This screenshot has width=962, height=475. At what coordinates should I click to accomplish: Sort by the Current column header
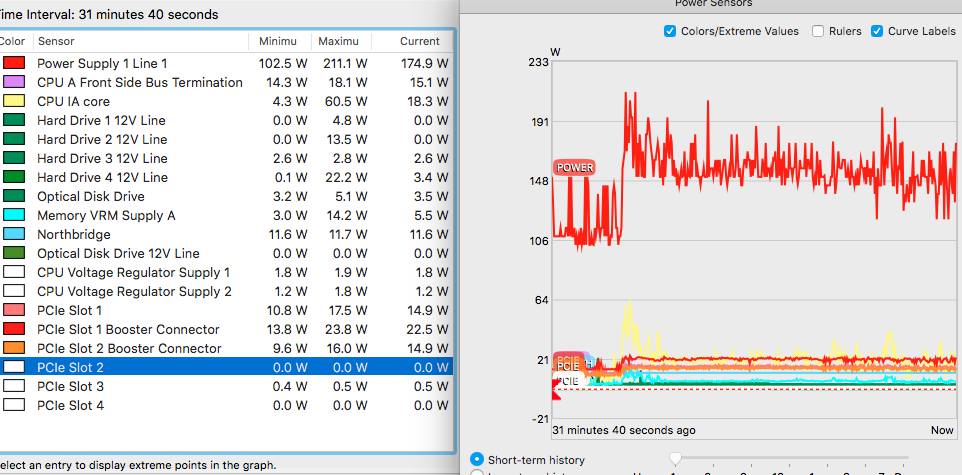(x=412, y=41)
